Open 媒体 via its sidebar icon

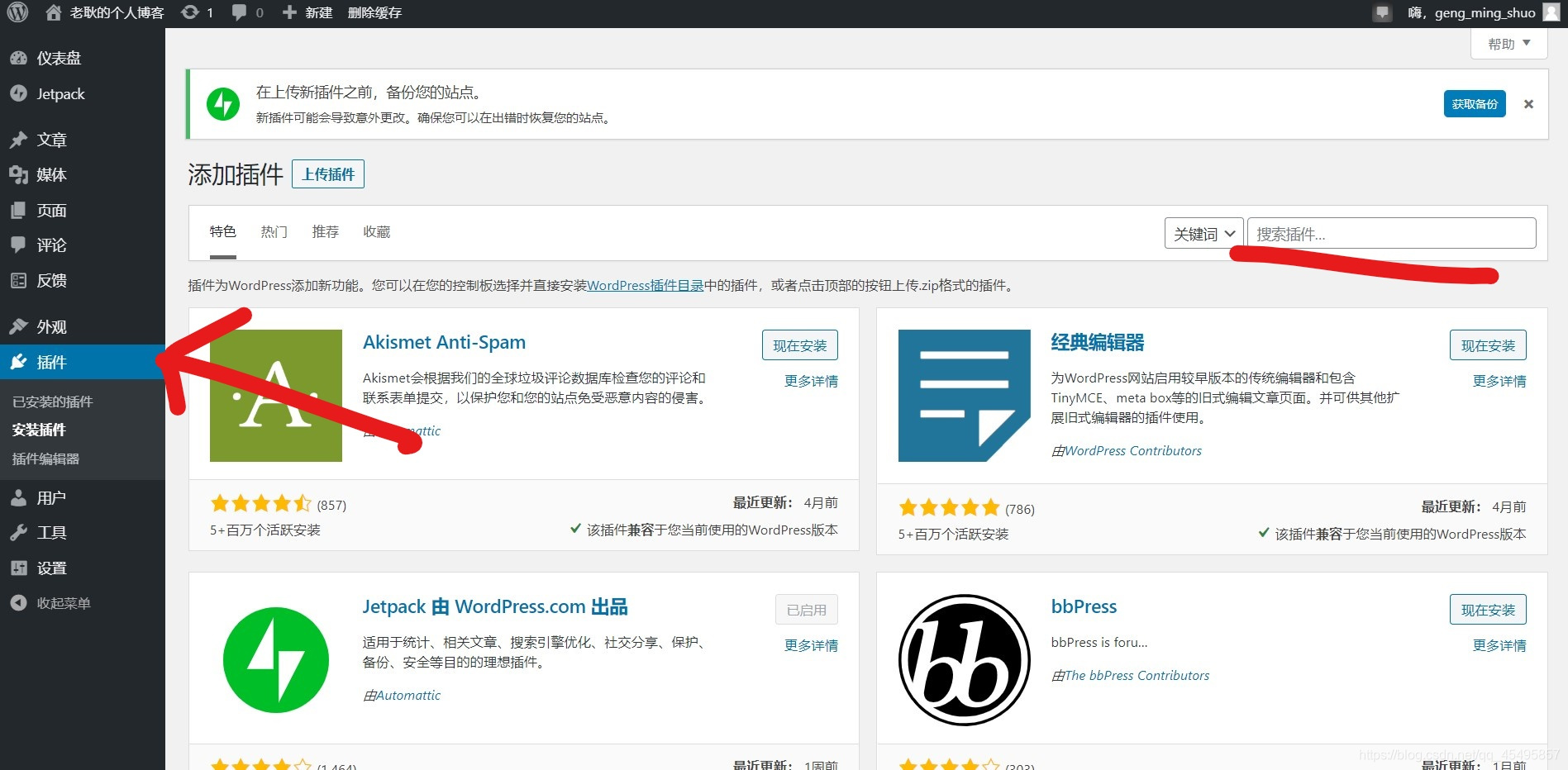tap(19, 174)
